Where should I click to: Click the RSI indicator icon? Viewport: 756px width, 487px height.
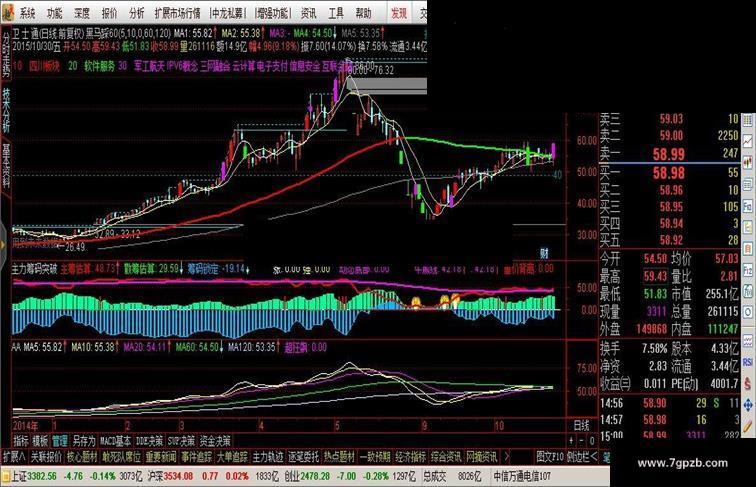(x=748, y=362)
